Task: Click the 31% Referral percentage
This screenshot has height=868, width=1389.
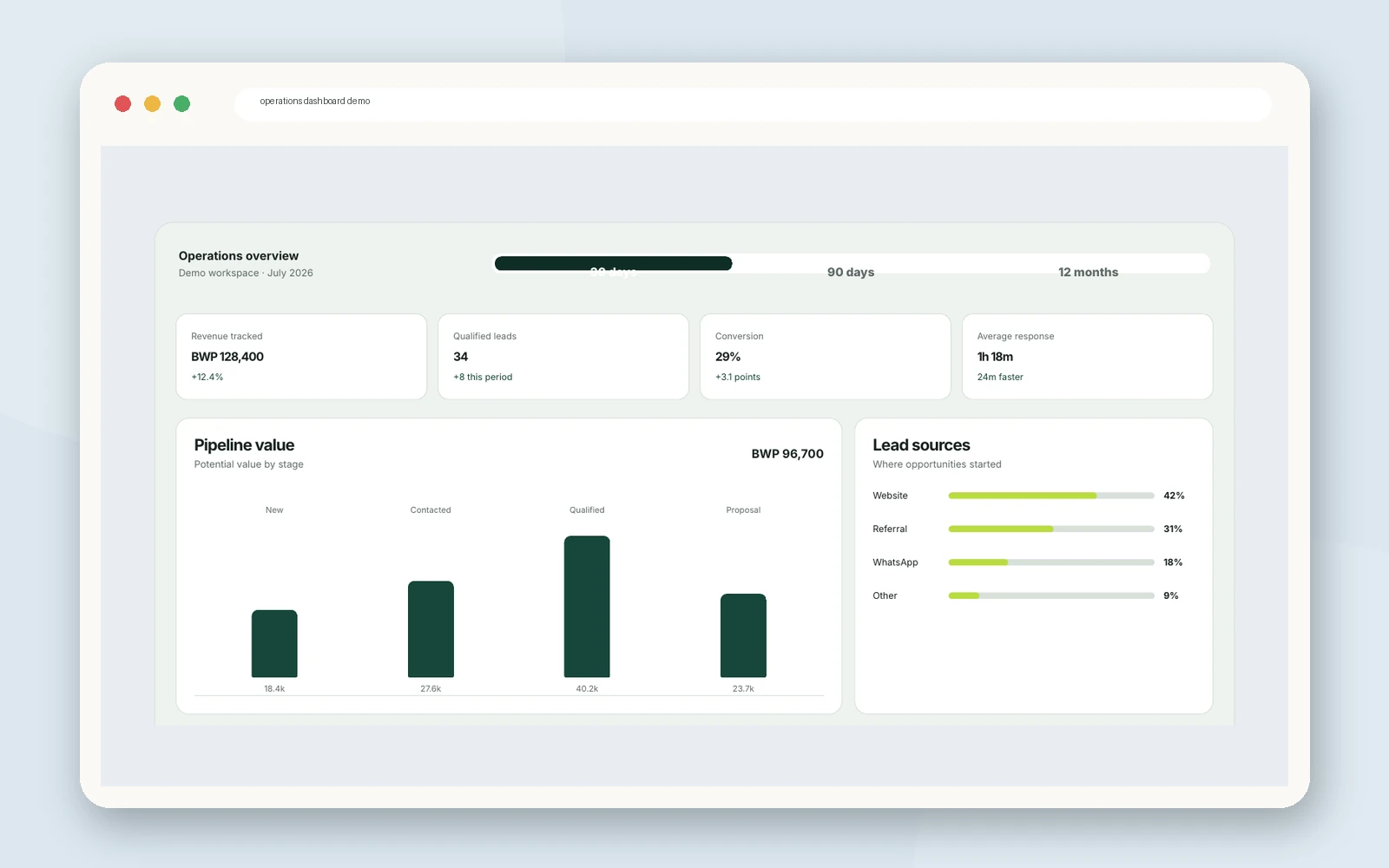Action: 1173,529
